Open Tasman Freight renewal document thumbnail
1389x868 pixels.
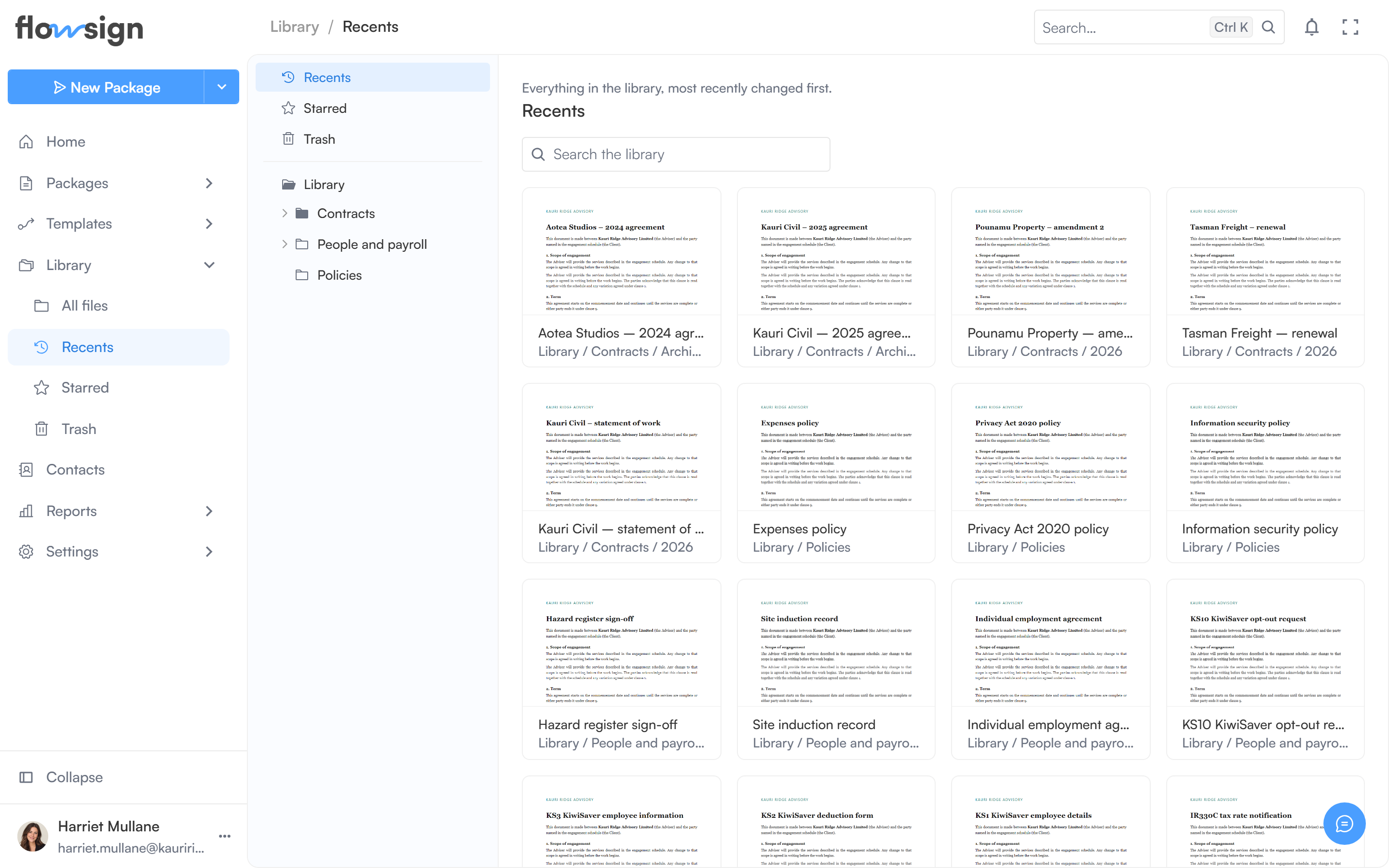click(x=1265, y=252)
